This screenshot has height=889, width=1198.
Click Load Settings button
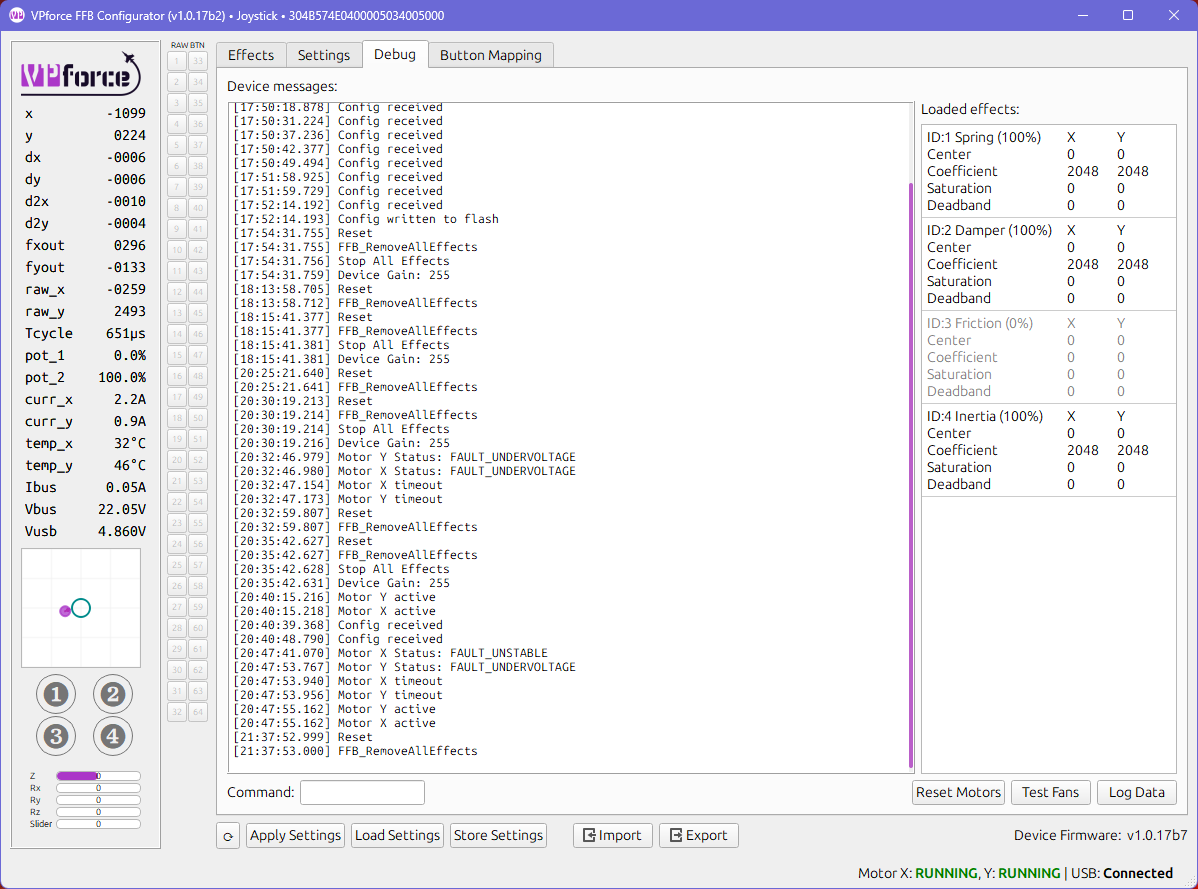point(397,836)
